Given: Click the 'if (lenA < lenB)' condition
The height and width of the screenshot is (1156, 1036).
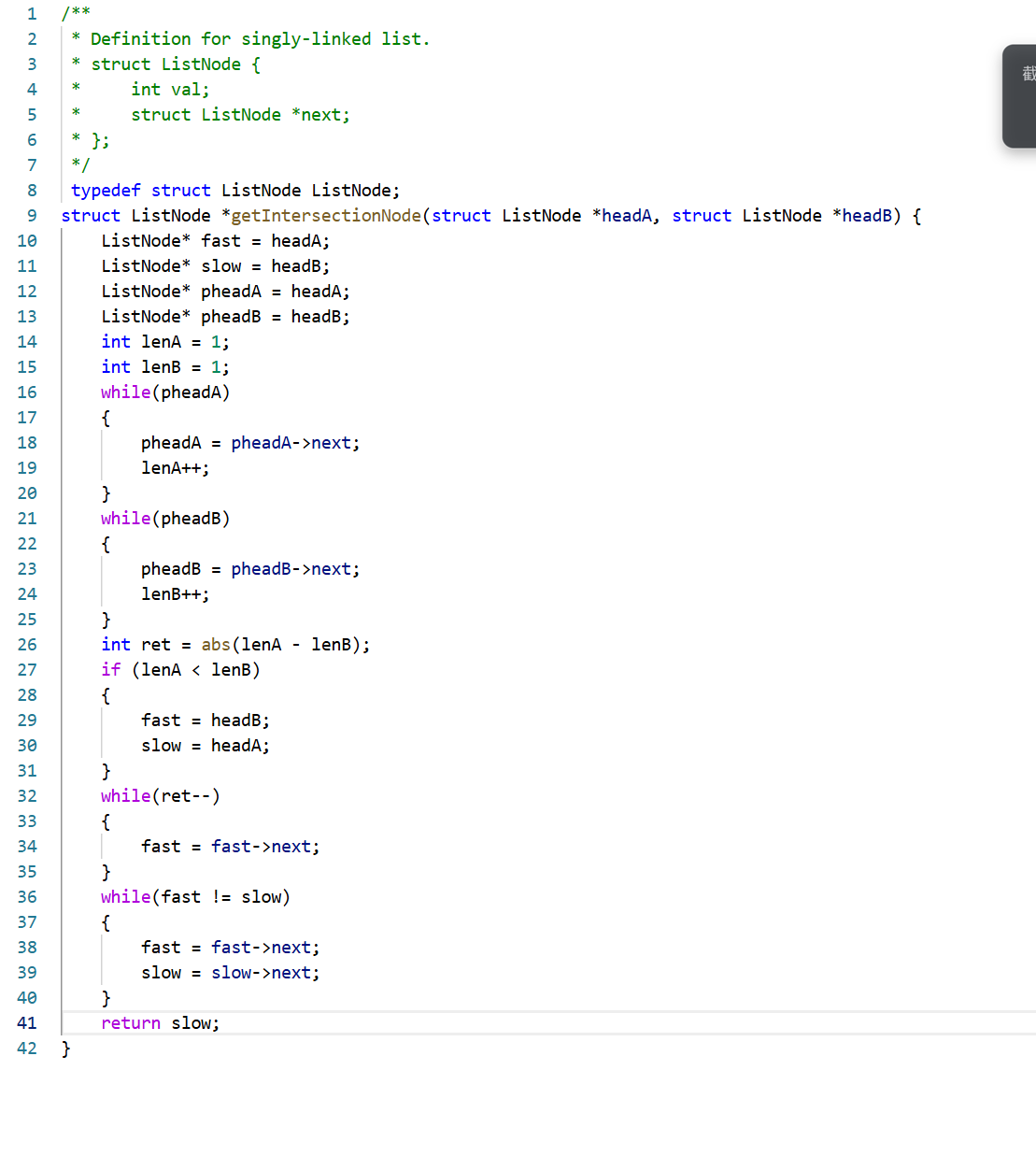Looking at the screenshot, I should (x=180, y=670).
